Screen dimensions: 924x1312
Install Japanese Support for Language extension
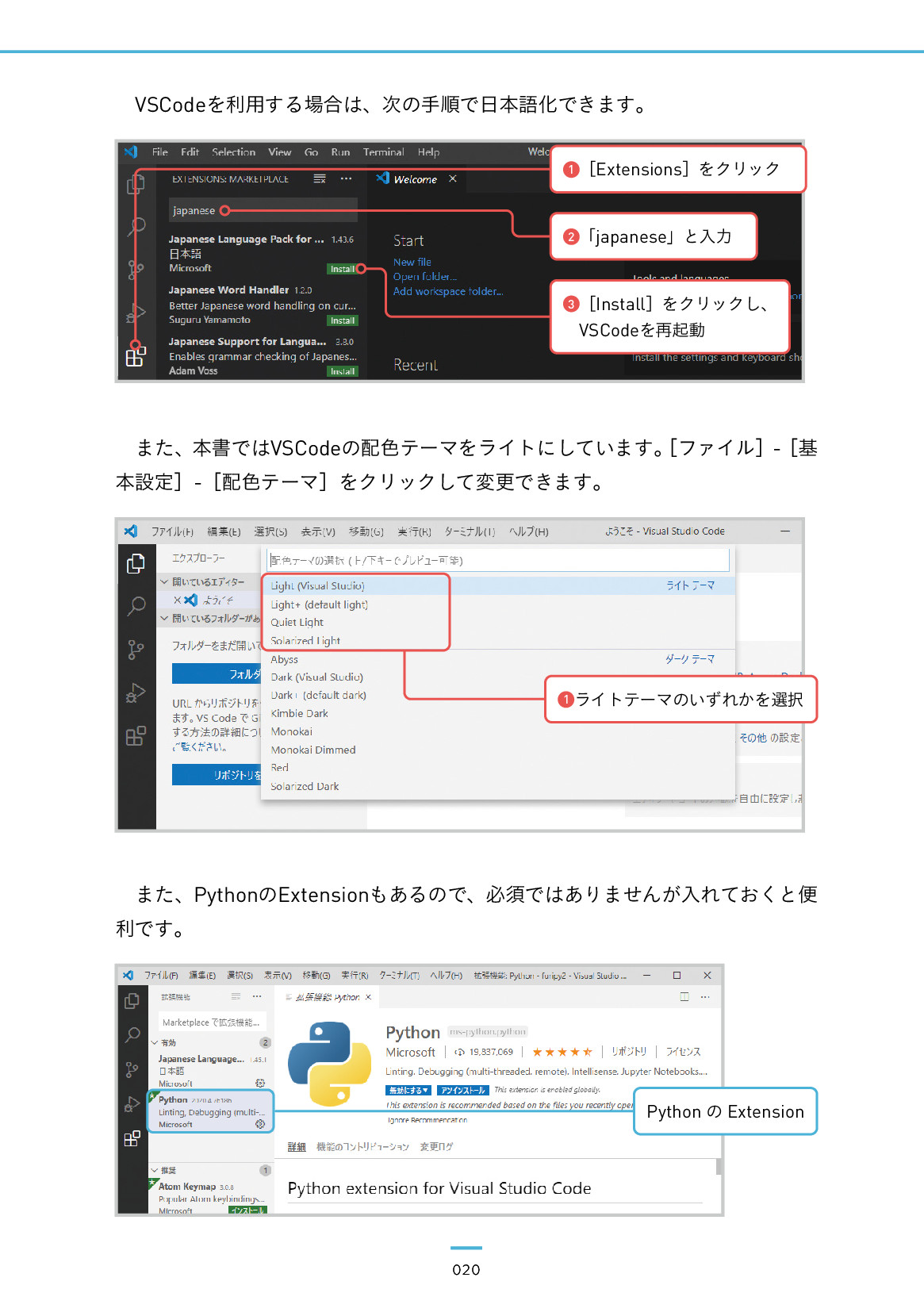point(342,371)
